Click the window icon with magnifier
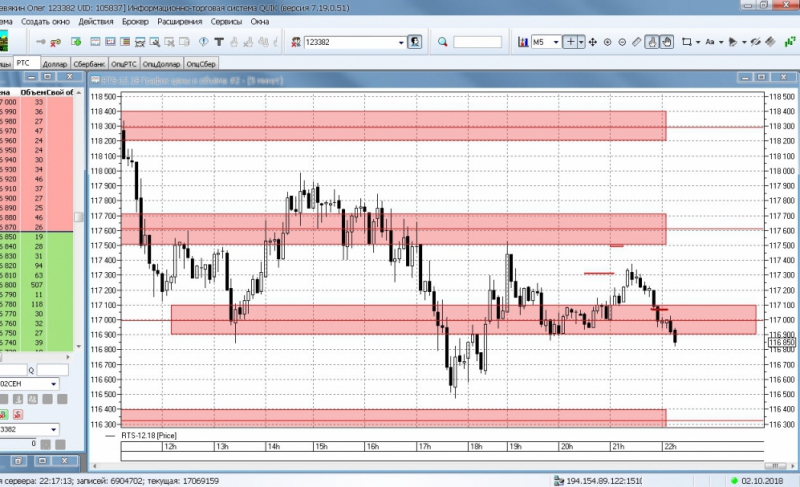This screenshot has height=487, width=800. click(x=155, y=42)
